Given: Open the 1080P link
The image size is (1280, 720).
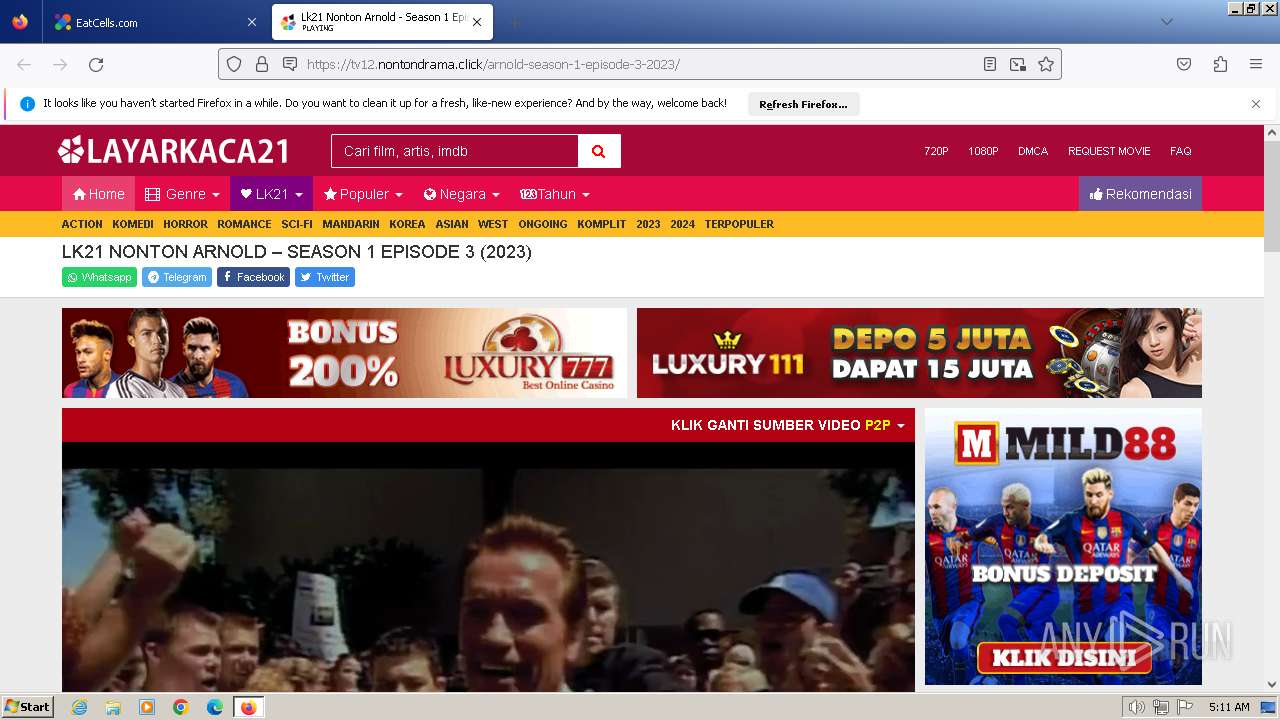Looking at the screenshot, I should point(983,151).
